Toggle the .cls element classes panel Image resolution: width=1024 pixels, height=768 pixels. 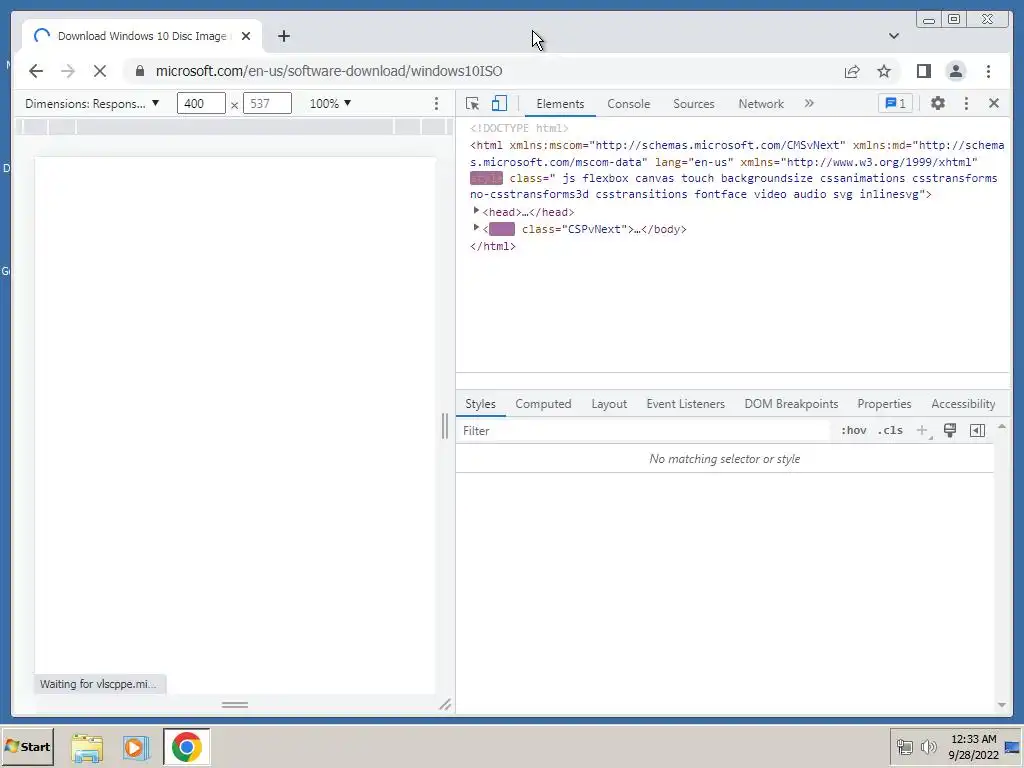[890, 430]
